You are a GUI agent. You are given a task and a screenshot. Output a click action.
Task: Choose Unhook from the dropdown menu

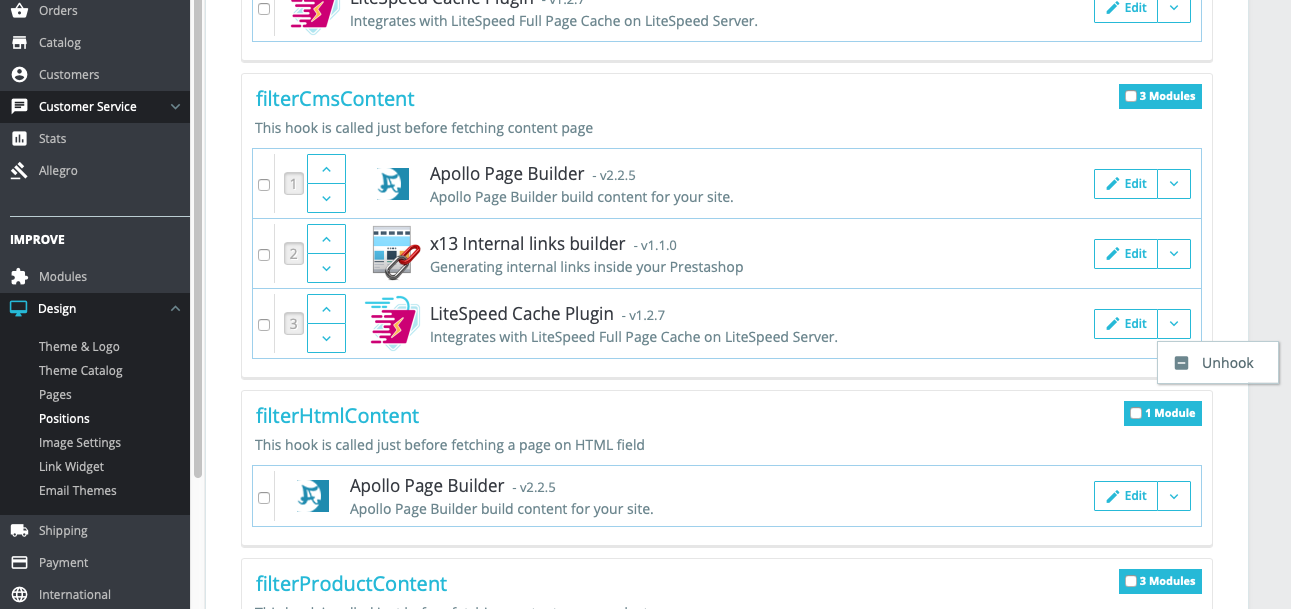1218,363
